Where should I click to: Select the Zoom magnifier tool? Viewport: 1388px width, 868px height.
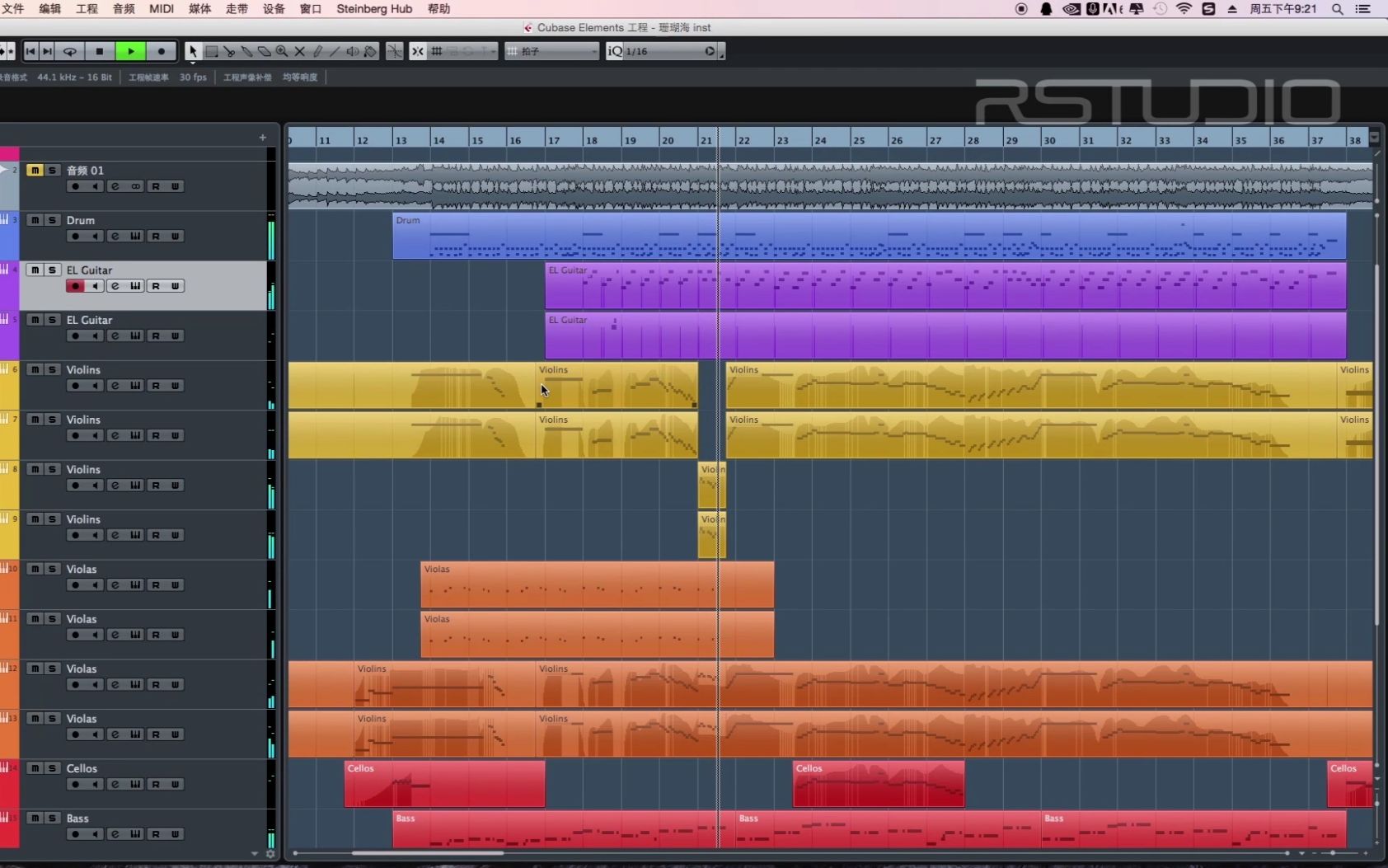(x=282, y=51)
